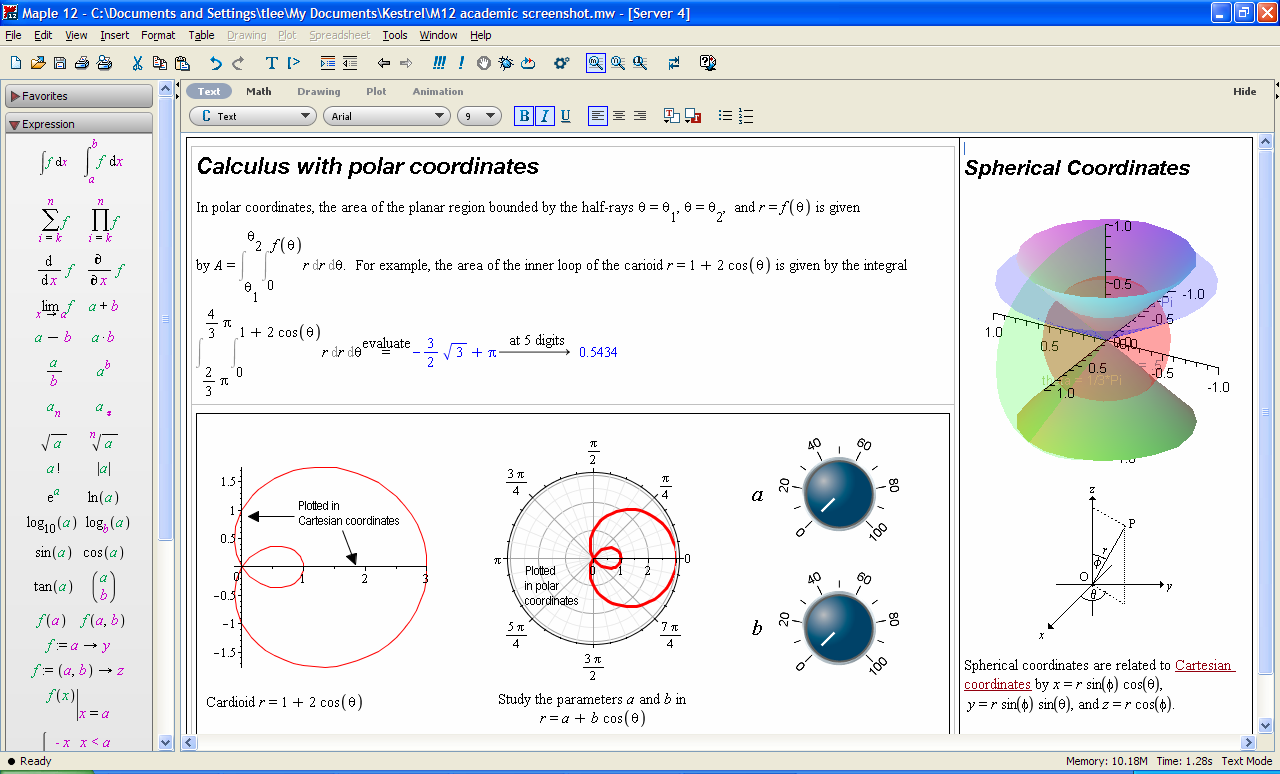Viewport: 1280px width, 774px height.
Task: Open the font size 9 dropdown
Action: pyautogui.click(x=479, y=116)
